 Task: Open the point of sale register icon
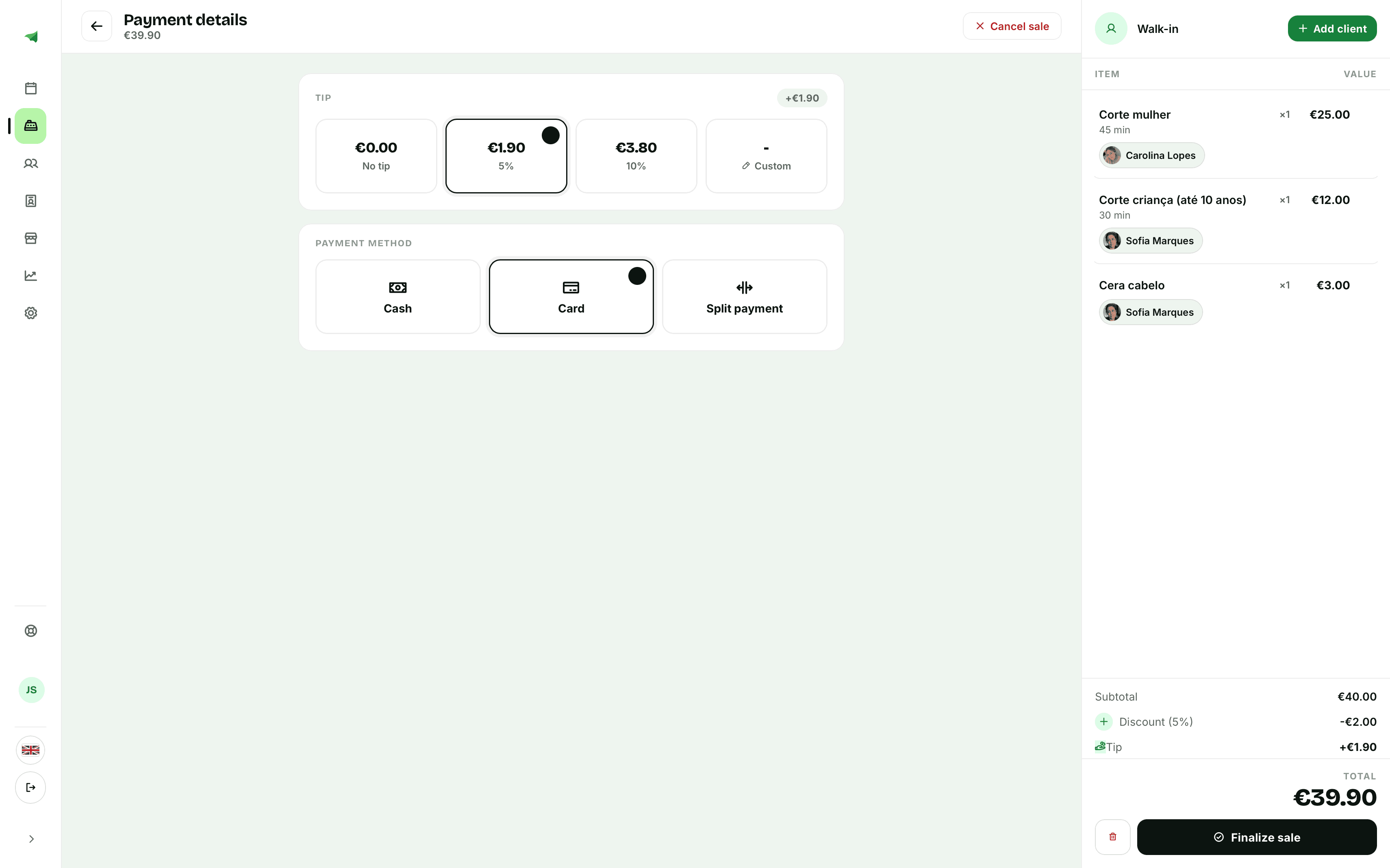31,126
